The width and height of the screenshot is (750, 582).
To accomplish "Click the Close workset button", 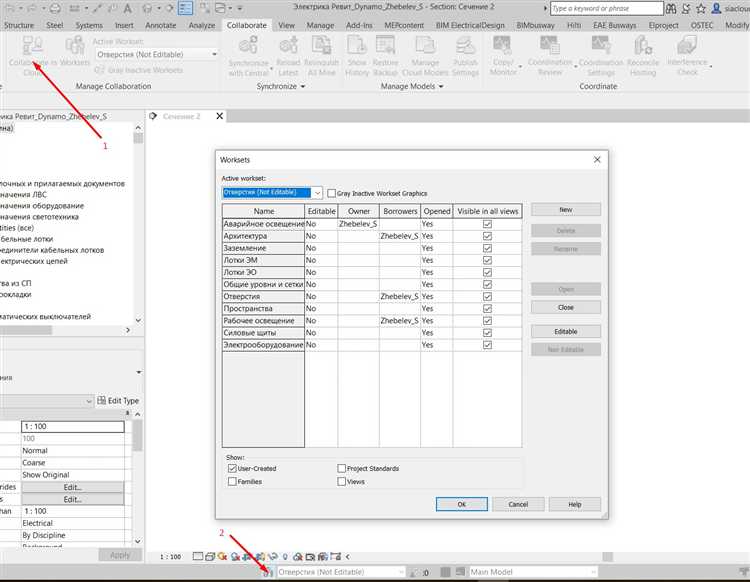I will coord(566,307).
